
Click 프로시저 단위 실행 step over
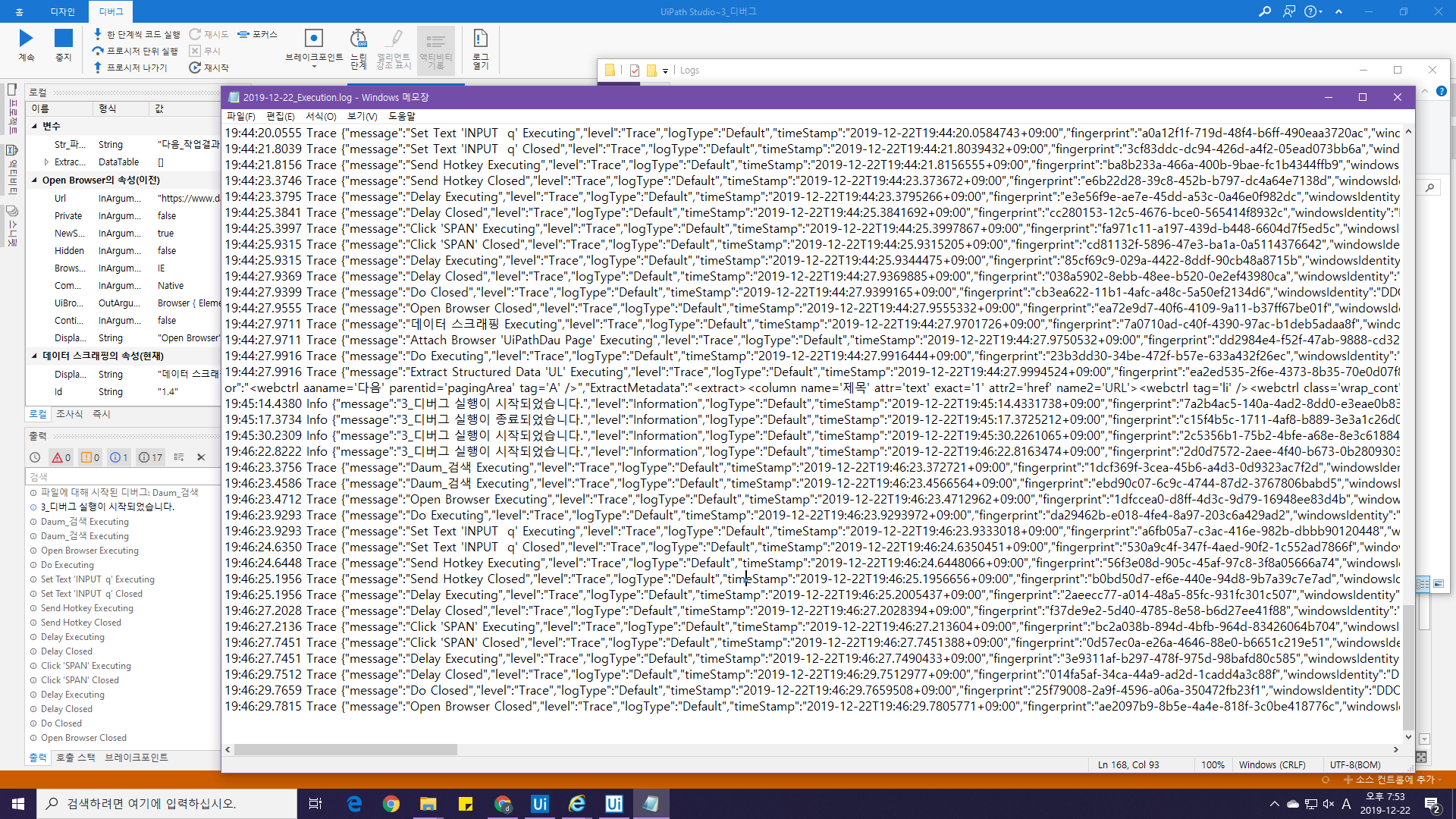[135, 51]
